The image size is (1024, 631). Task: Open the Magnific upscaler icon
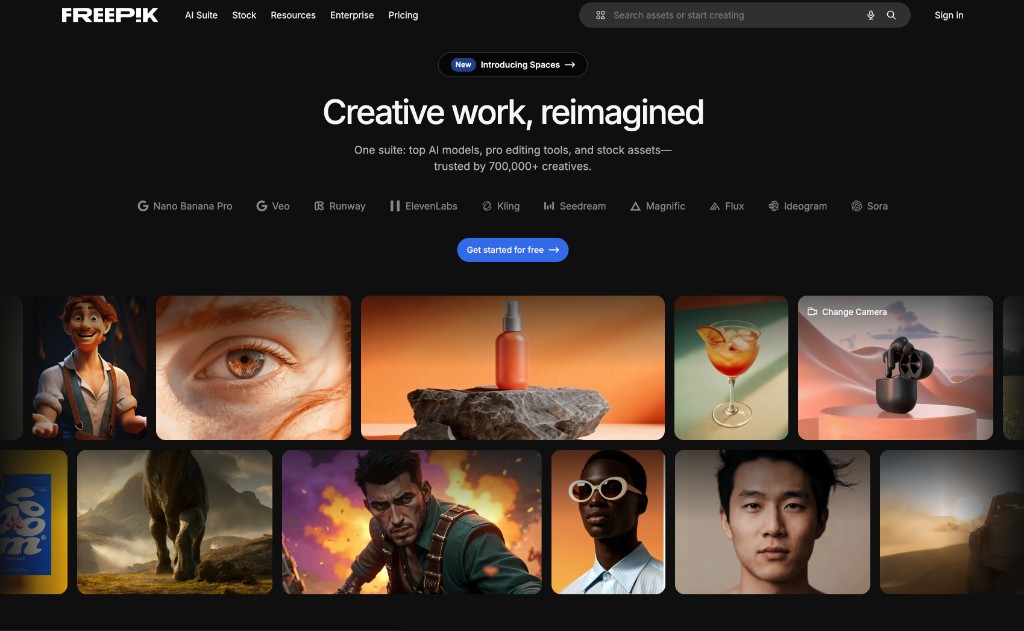[635, 206]
